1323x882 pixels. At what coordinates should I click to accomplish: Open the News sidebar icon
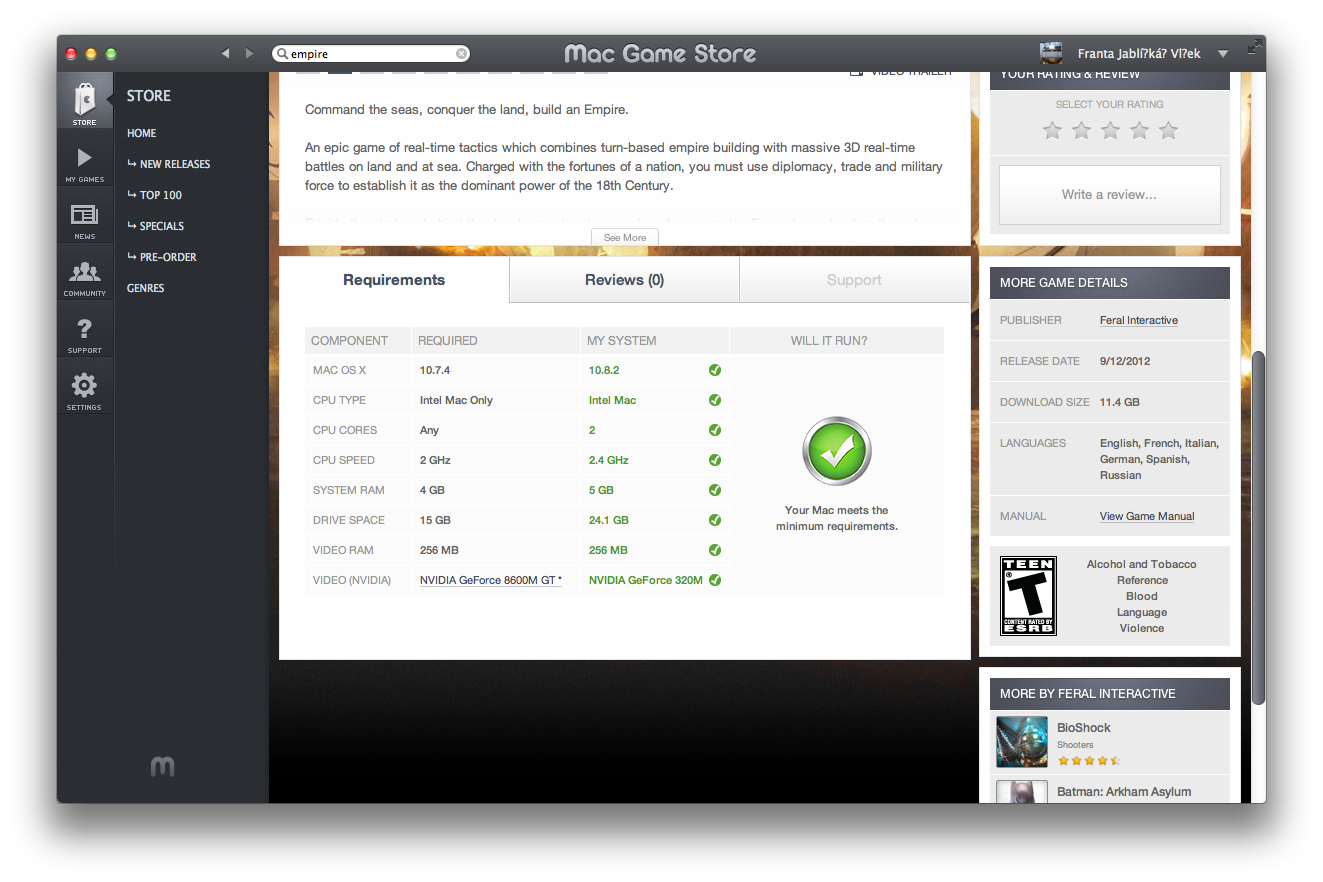click(85, 217)
